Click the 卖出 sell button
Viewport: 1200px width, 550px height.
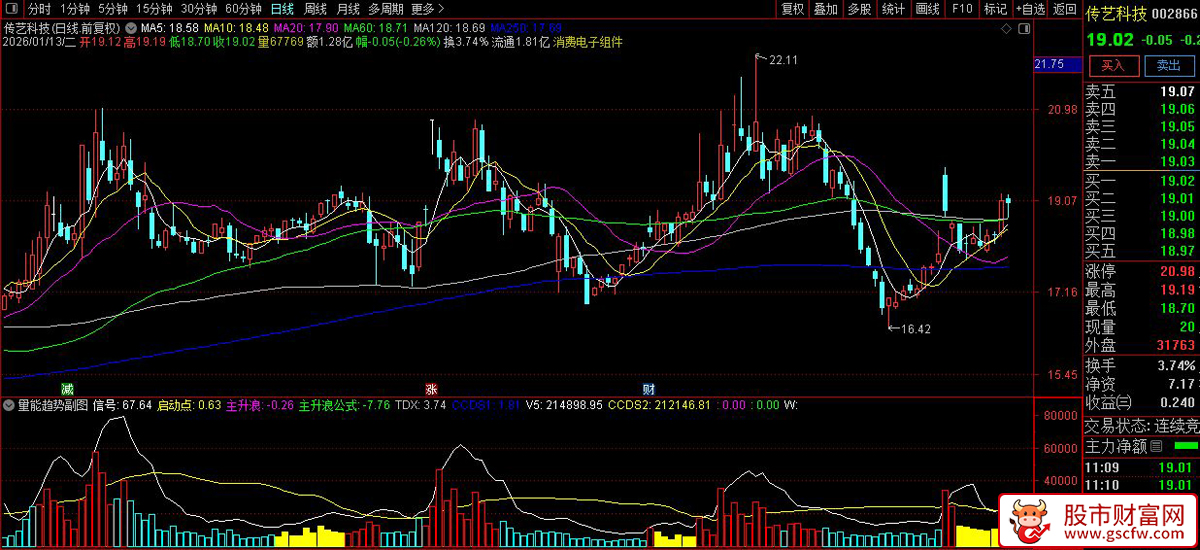[x=1168, y=65]
